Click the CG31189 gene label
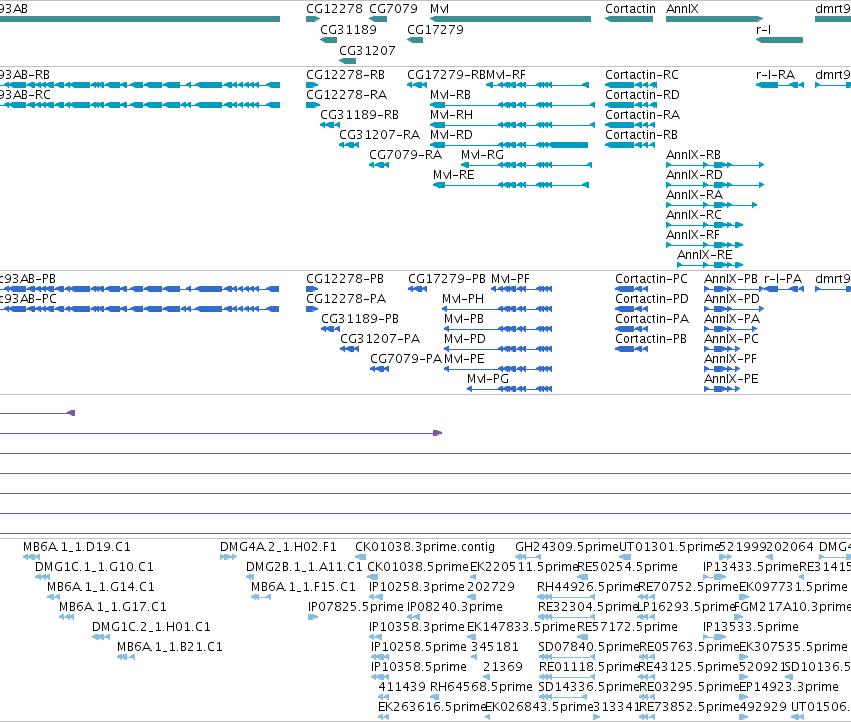 348,30
